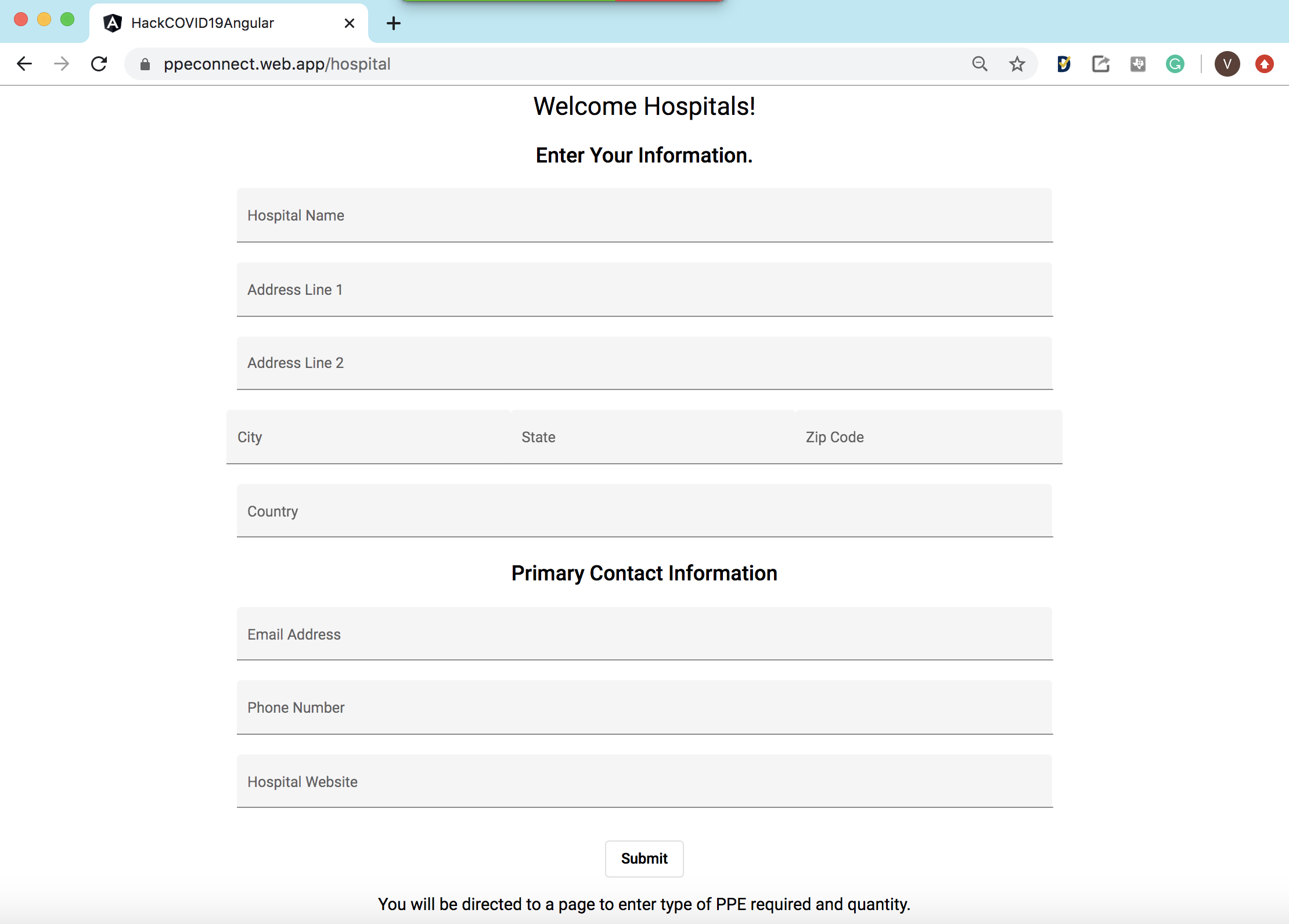The width and height of the screenshot is (1289, 924).
Task: Focus the Address Line 1 field
Action: 644,290
